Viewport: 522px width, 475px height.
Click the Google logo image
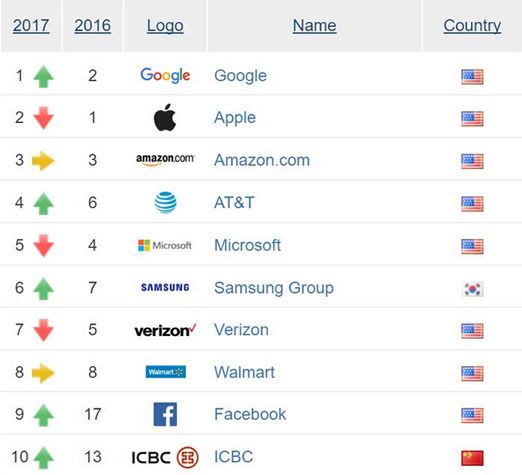pos(165,75)
